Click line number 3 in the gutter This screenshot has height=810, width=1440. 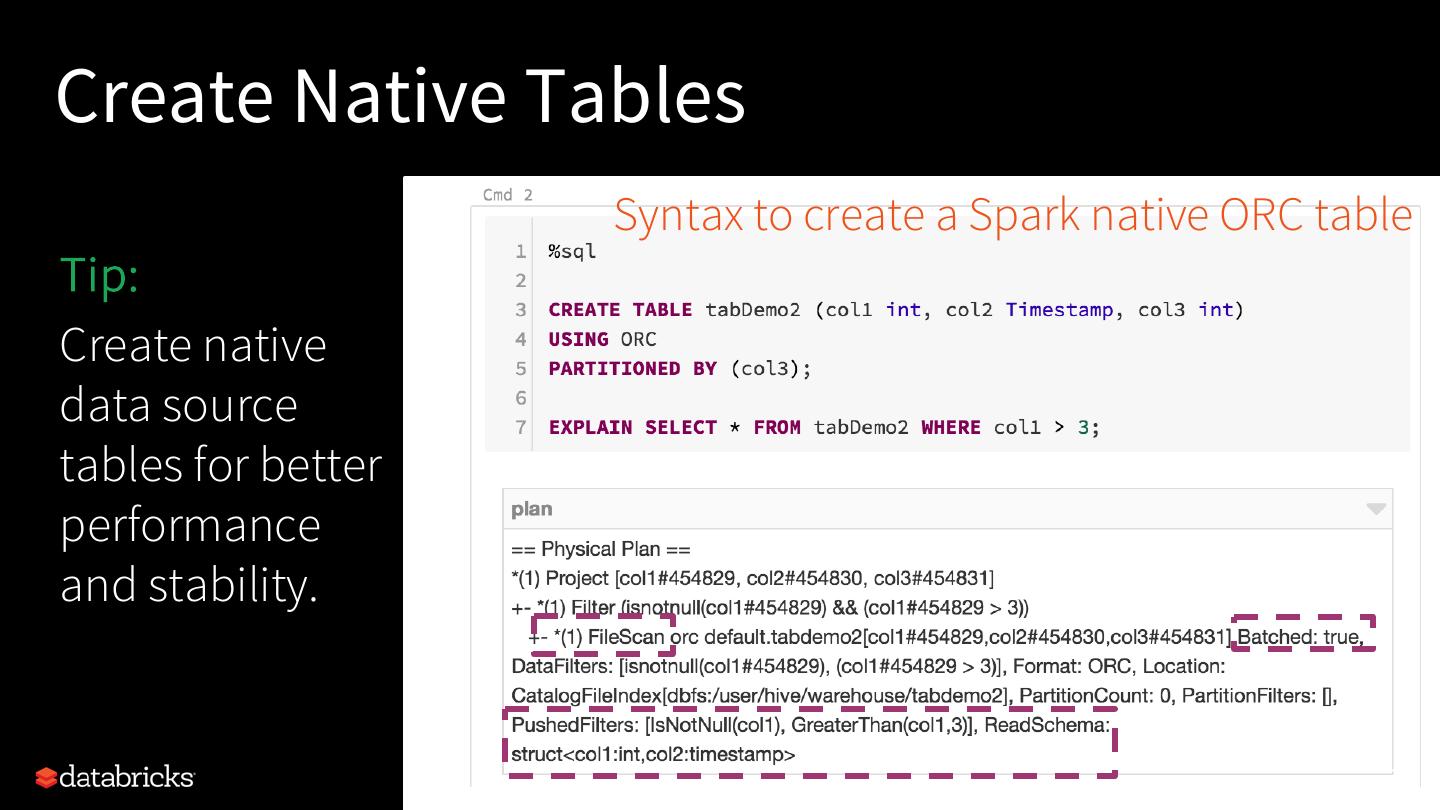click(520, 310)
